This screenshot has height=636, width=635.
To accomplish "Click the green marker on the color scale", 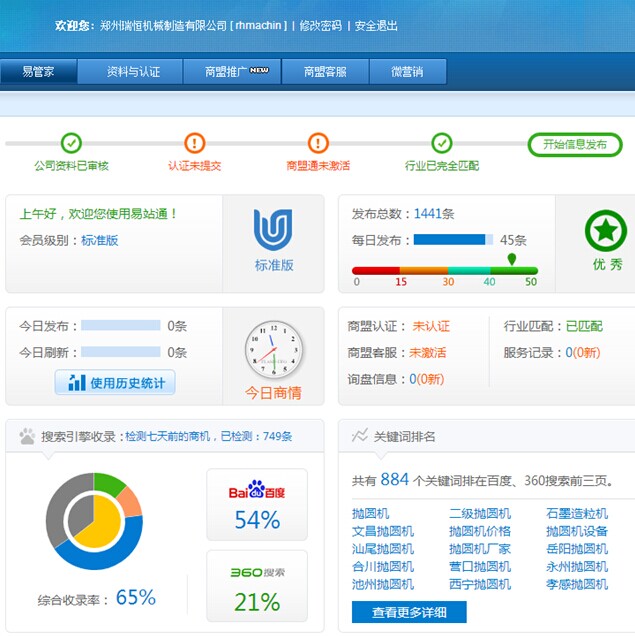I will tap(512, 259).
